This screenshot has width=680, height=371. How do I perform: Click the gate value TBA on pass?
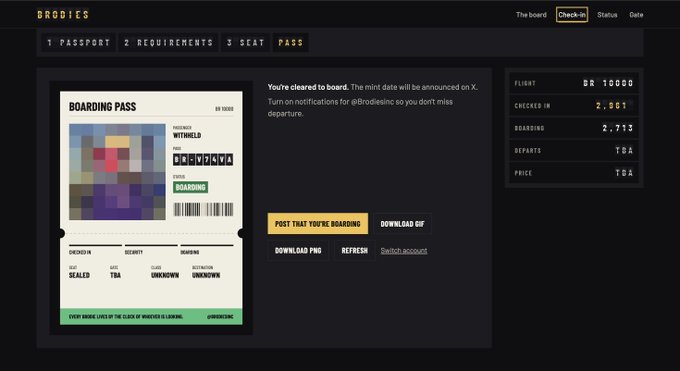pyautogui.click(x=115, y=275)
